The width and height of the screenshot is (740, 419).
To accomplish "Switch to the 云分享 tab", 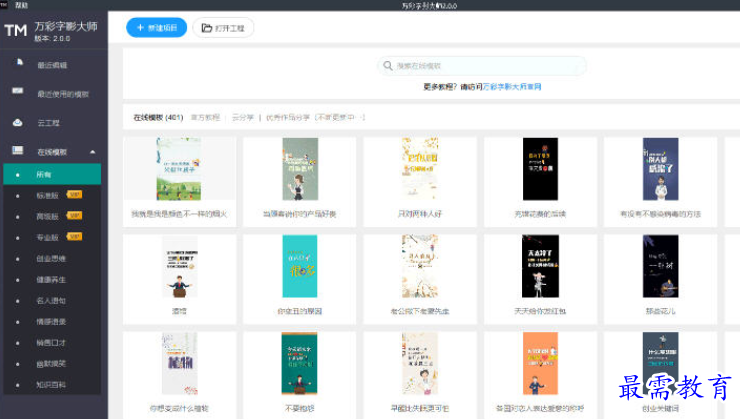I will click(243, 117).
